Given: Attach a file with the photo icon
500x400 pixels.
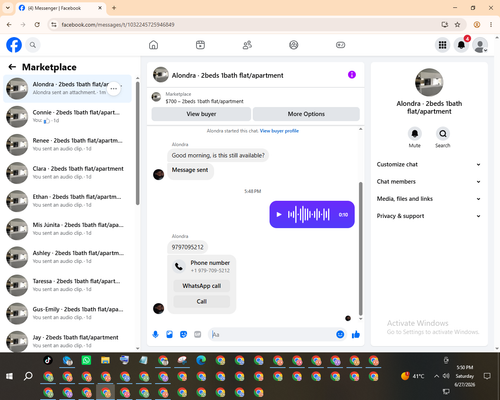Looking at the screenshot, I should click(x=169, y=334).
